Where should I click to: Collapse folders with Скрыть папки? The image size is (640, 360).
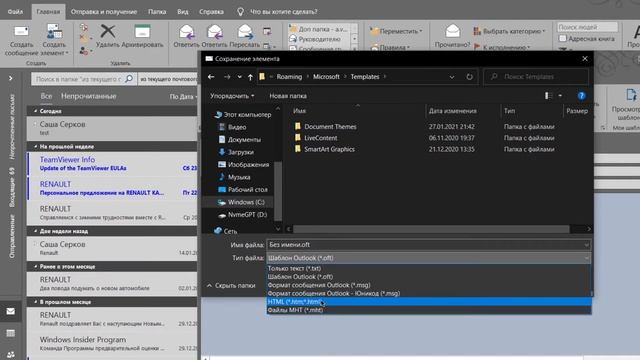[x=231, y=285]
